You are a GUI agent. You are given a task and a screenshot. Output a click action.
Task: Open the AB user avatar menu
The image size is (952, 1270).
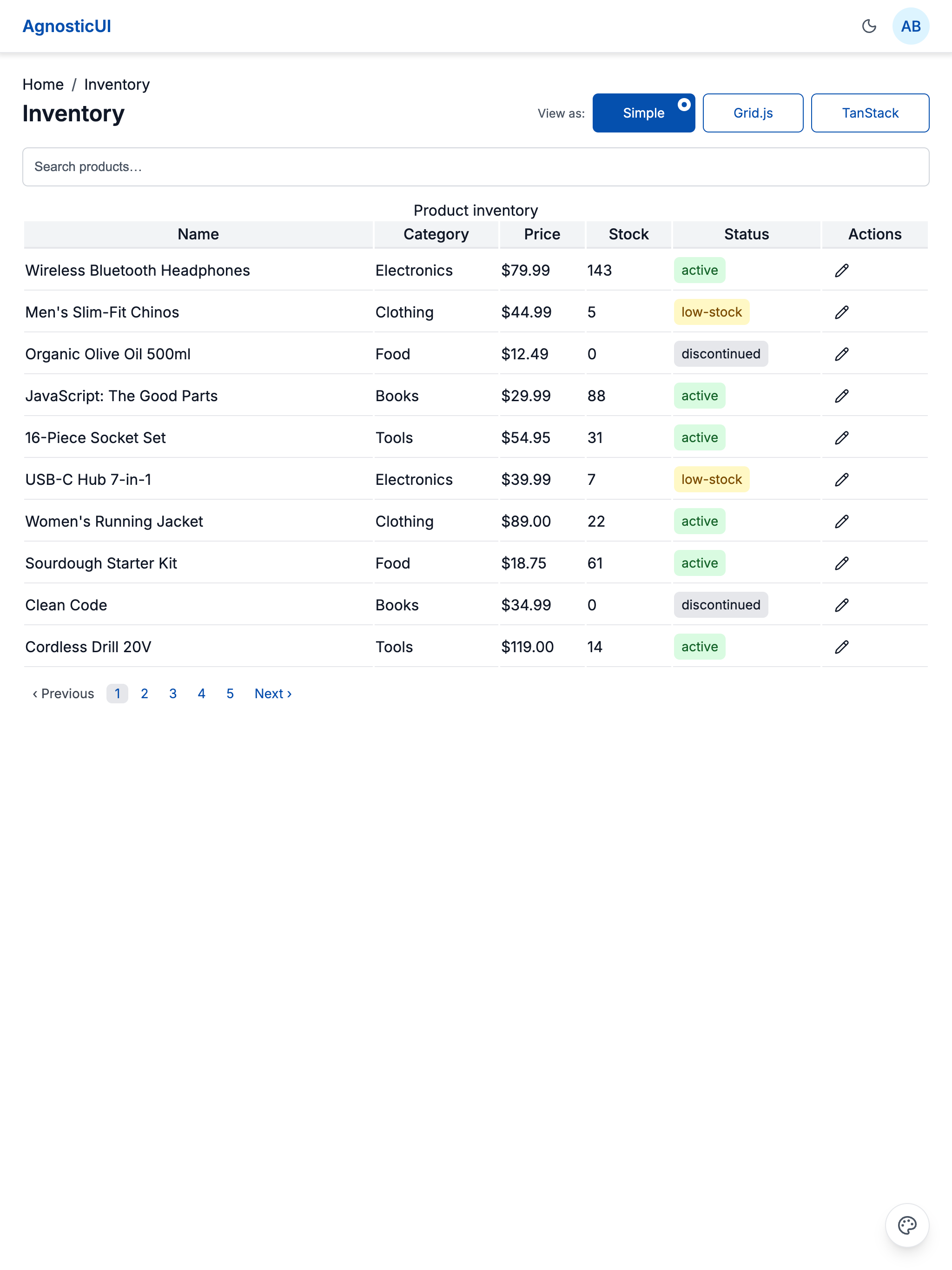tap(910, 26)
